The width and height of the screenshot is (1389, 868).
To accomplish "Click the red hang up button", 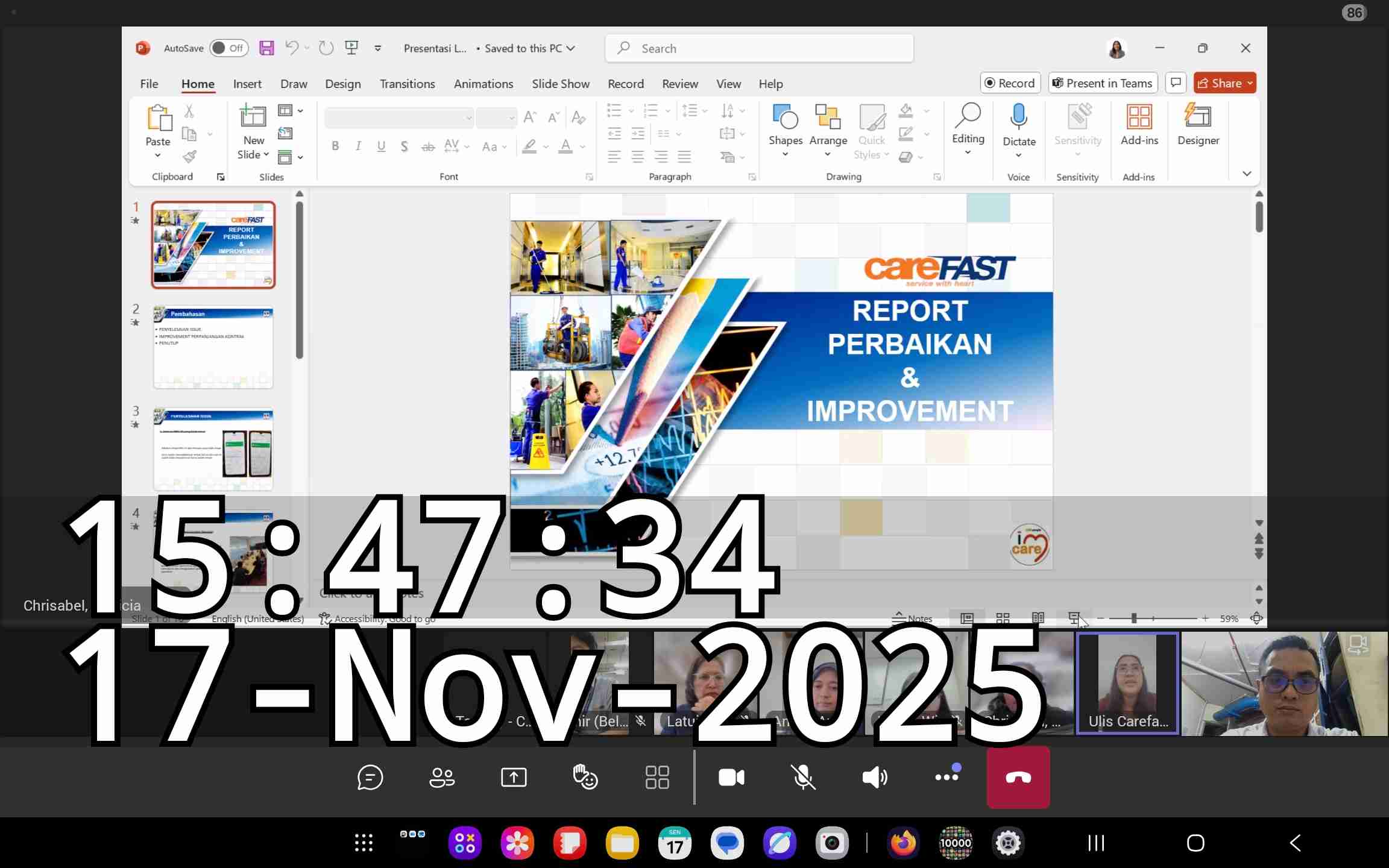I will (1018, 778).
